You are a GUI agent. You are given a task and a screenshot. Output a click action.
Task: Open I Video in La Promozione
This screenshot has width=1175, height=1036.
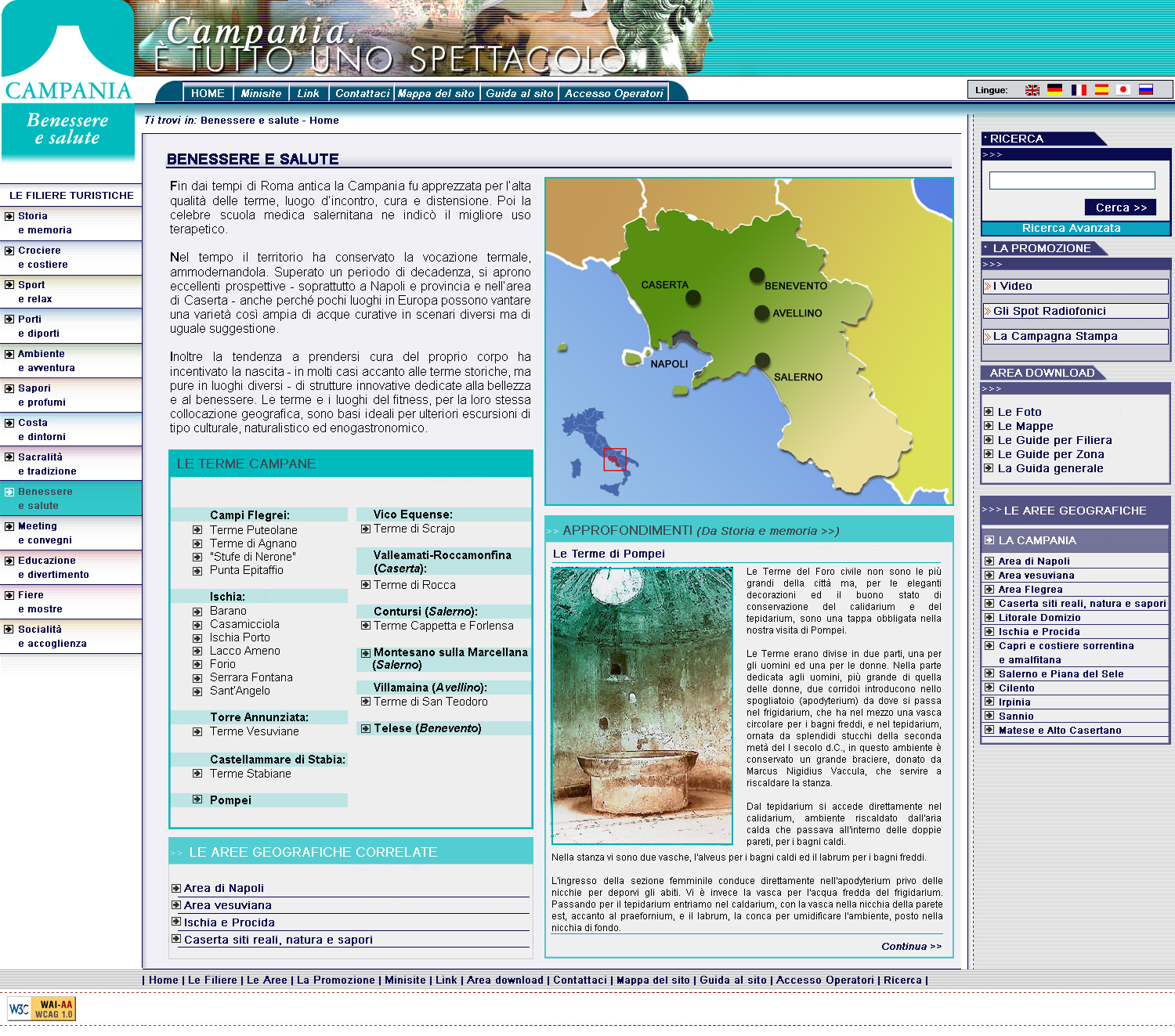point(1076,287)
